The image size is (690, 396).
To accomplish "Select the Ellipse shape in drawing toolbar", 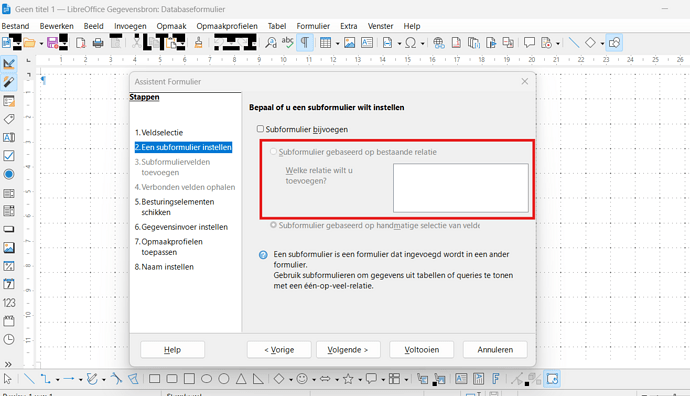I will point(206,379).
